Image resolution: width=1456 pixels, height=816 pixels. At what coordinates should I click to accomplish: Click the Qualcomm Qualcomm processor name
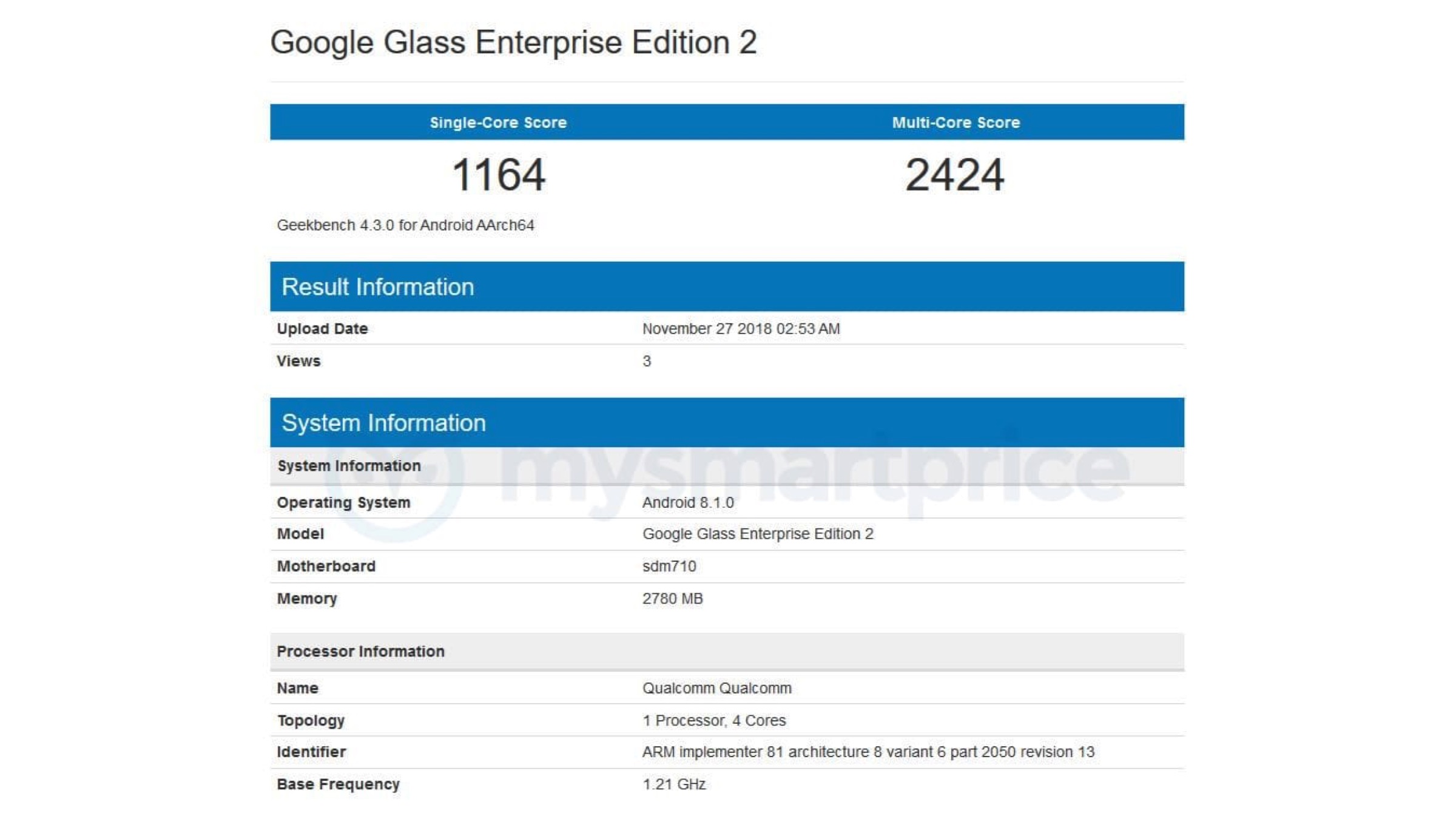tap(716, 688)
